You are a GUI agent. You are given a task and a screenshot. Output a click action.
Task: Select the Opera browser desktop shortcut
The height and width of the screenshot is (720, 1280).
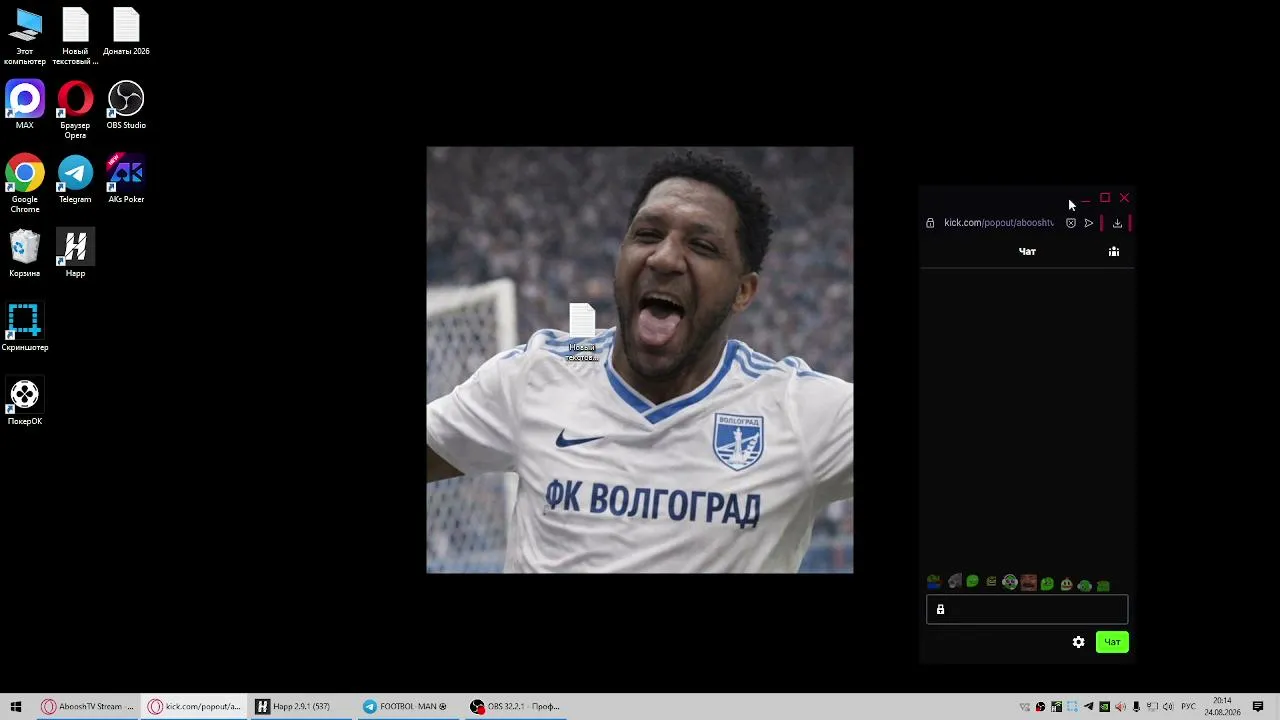point(75,110)
